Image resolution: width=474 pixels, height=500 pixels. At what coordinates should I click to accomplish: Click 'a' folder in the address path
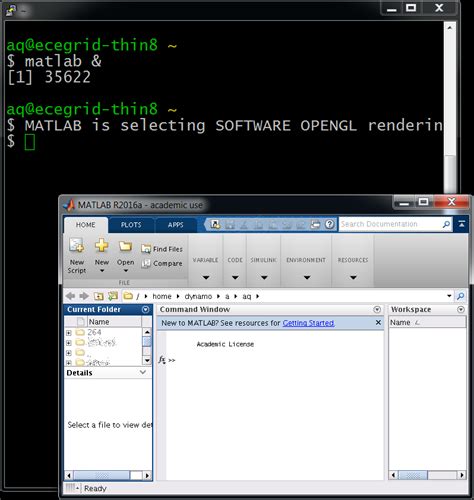pos(227,296)
